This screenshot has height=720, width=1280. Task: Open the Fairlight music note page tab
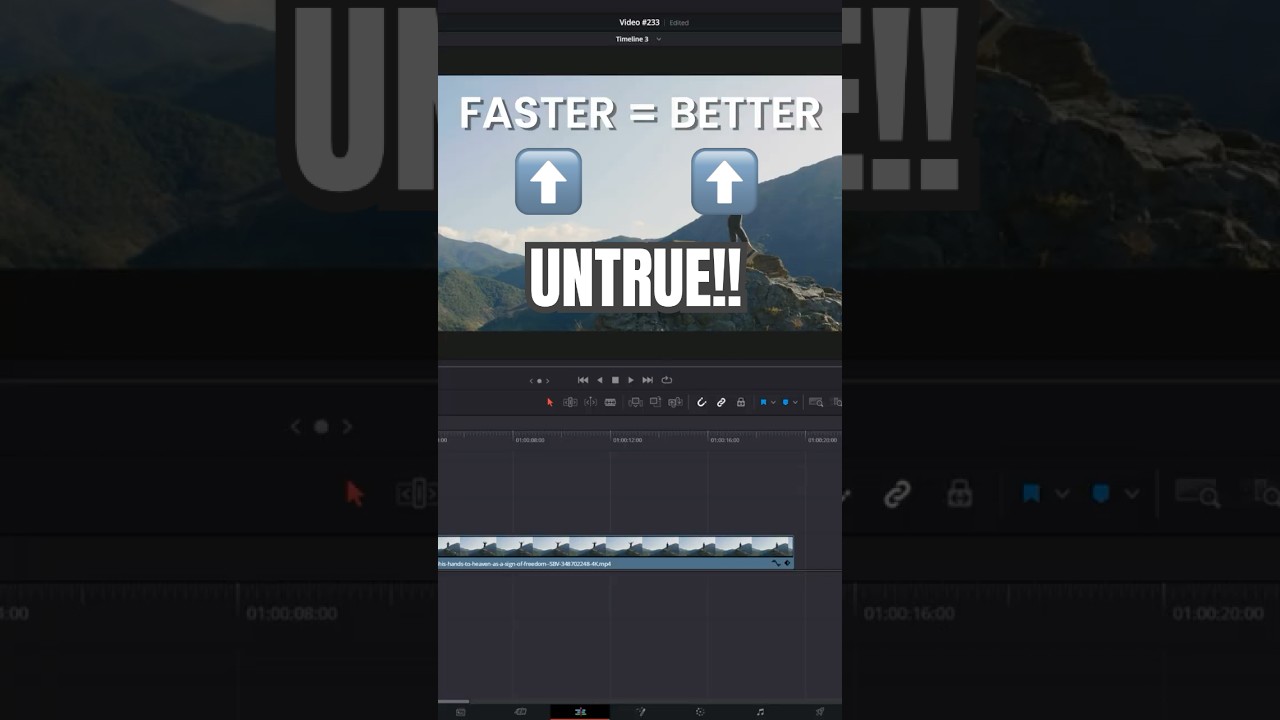[x=760, y=712]
